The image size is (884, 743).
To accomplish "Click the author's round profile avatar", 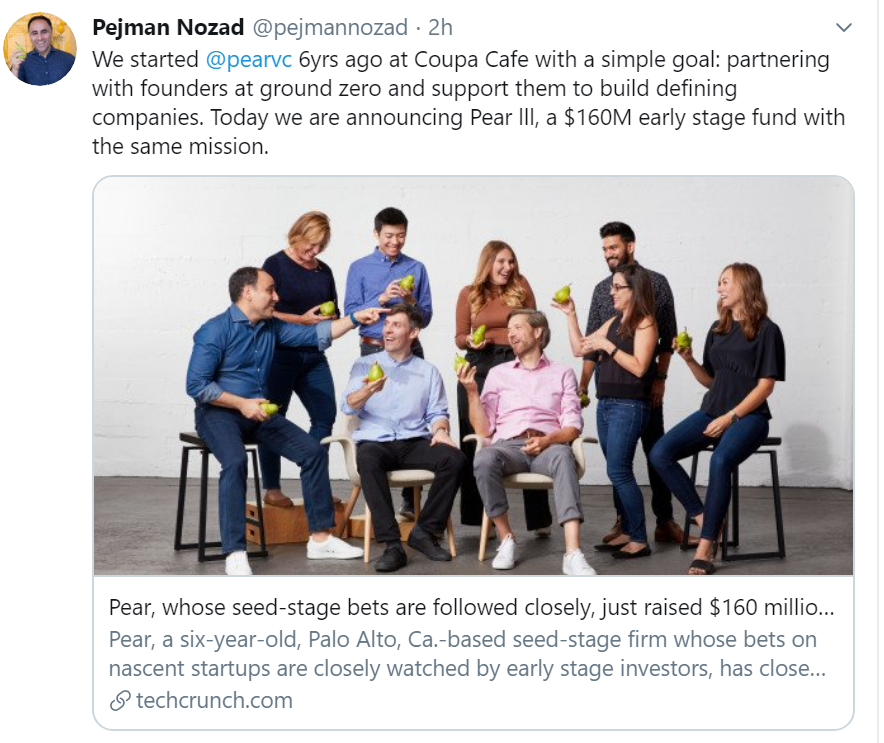I will pyautogui.click(x=39, y=49).
